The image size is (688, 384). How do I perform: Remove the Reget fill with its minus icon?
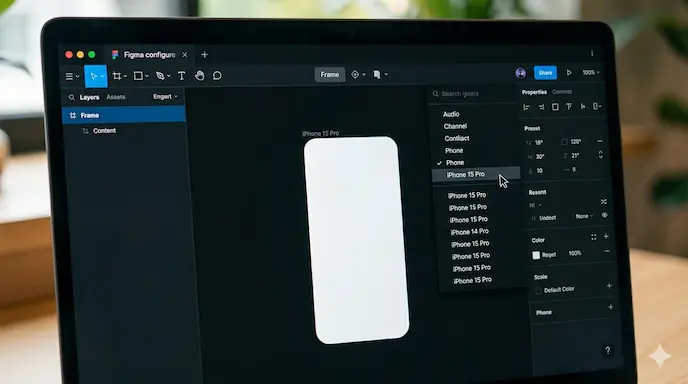(607, 251)
